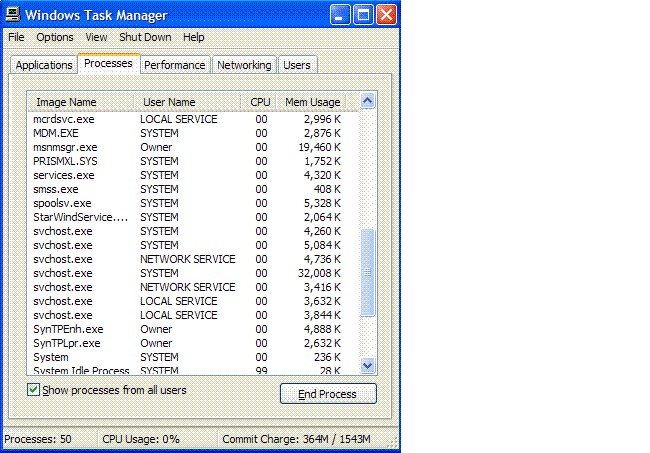Screen dimensions: 650x453
Task: Open the Shut Down menu
Action: [x=145, y=37]
